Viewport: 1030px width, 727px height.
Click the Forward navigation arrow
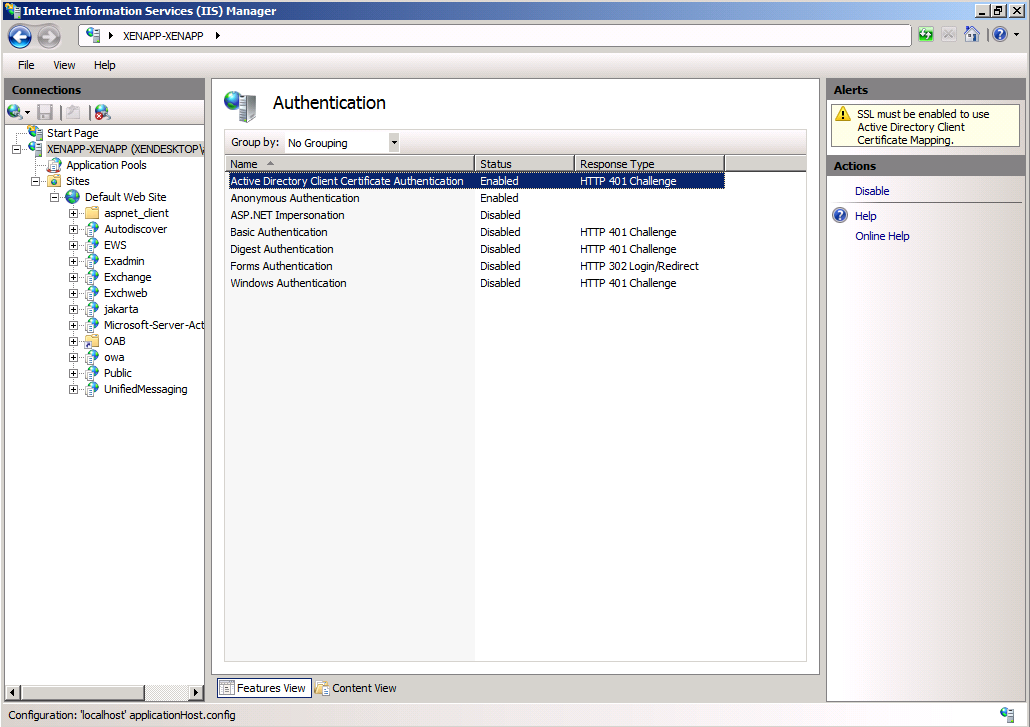(49, 37)
